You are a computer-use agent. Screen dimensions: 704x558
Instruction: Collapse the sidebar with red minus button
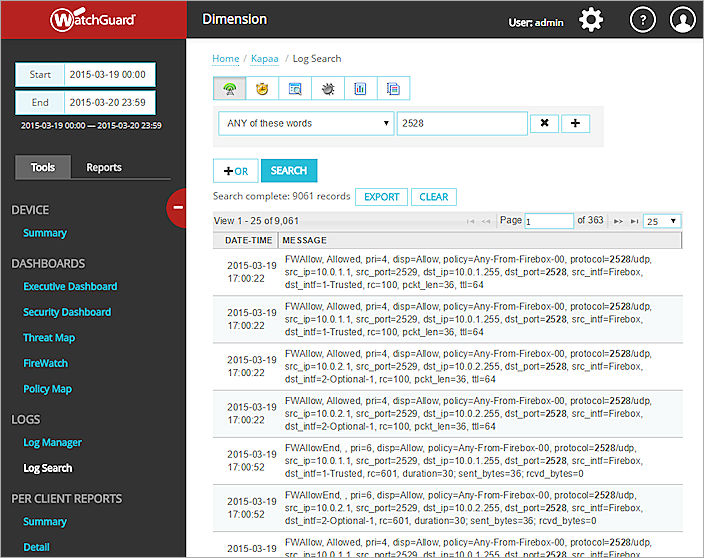click(177, 207)
